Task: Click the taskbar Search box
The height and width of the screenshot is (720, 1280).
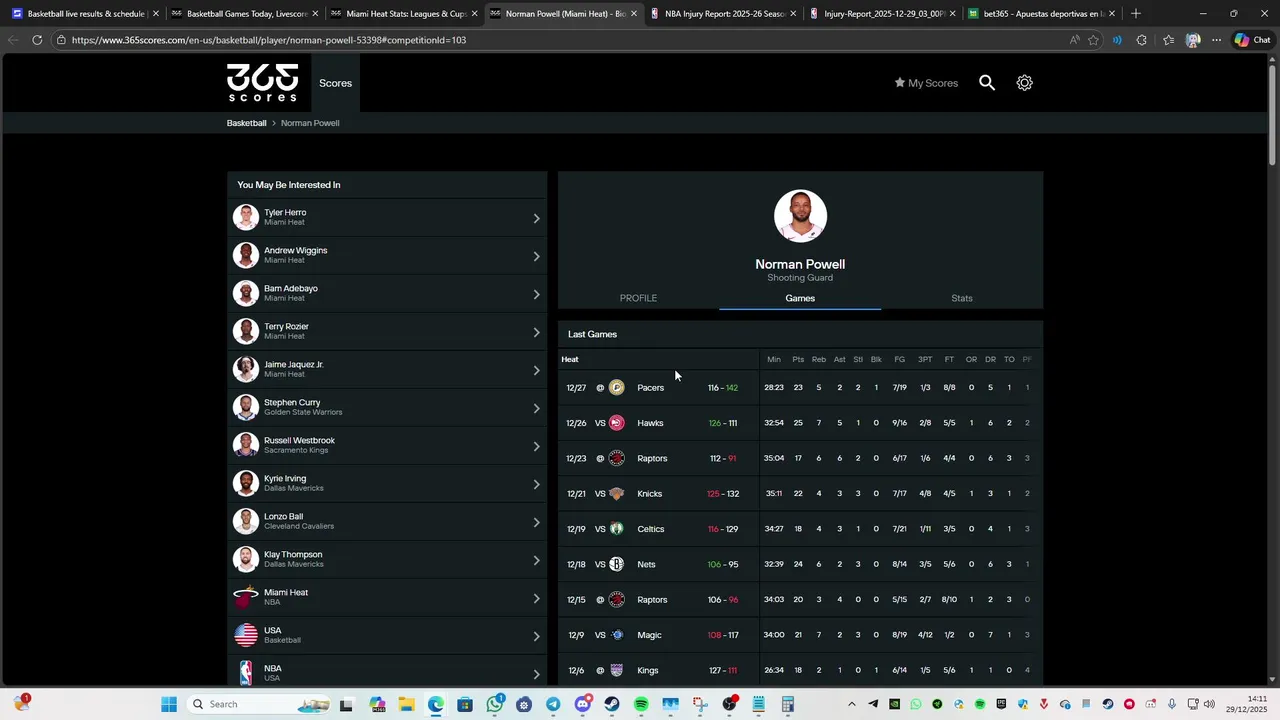Action: [260, 704]
